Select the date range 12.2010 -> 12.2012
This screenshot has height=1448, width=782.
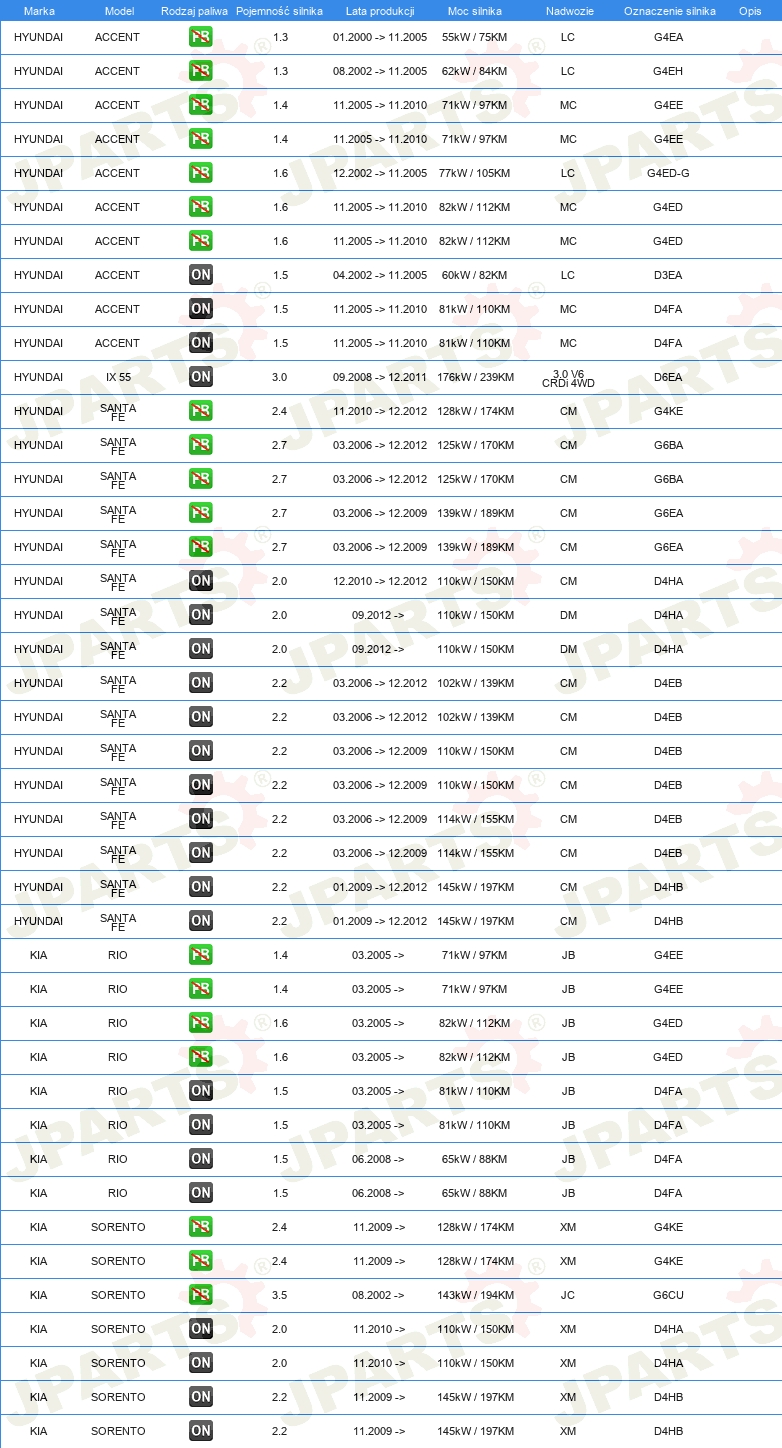(380, 581)
